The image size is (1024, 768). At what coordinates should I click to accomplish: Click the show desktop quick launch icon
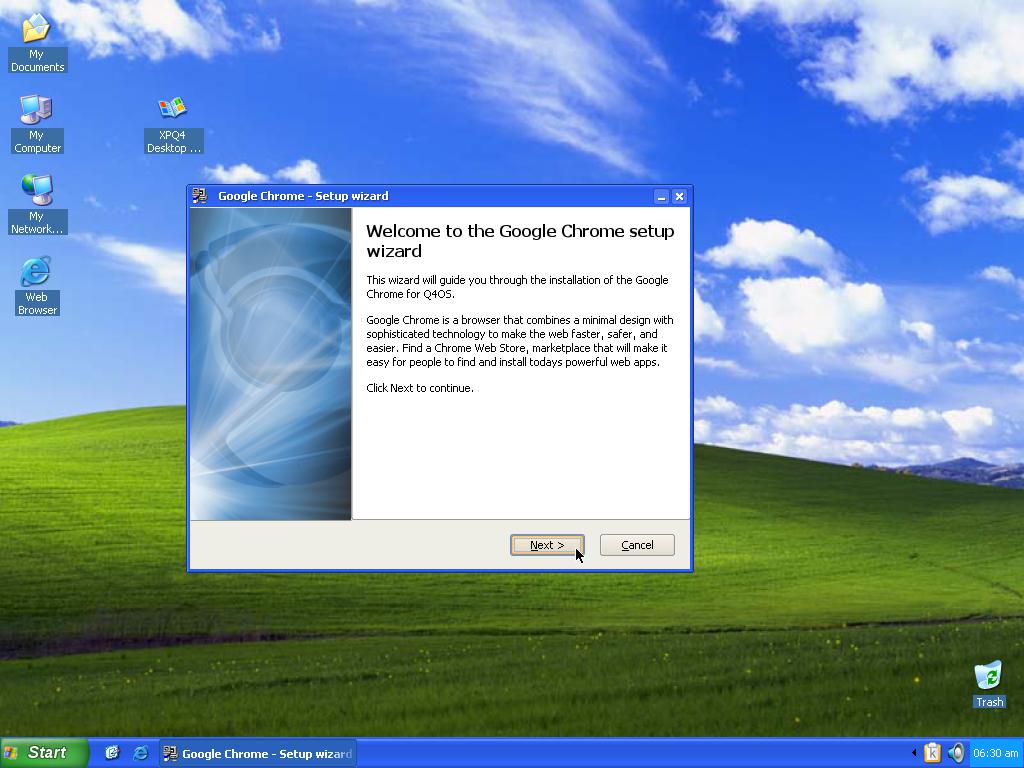(x=112, y=753)
